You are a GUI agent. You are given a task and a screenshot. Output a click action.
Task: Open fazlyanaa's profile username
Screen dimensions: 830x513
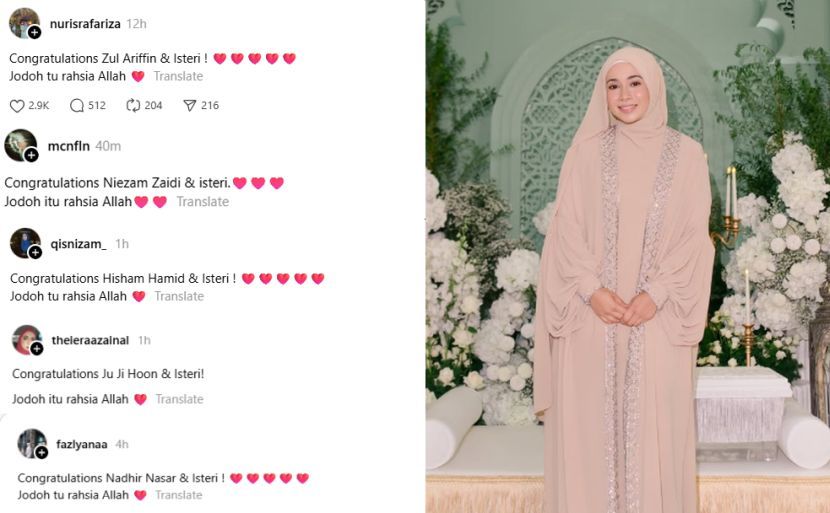[x=82, y=444]
